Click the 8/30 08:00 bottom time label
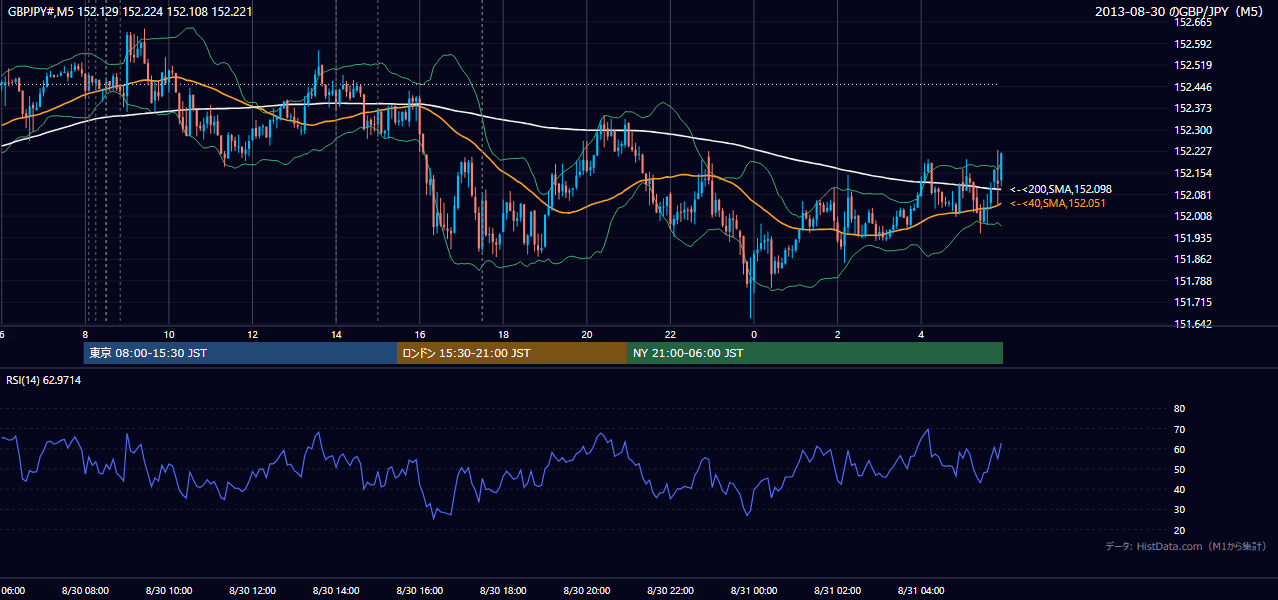The image size is (1278, 600). [84, 590]
